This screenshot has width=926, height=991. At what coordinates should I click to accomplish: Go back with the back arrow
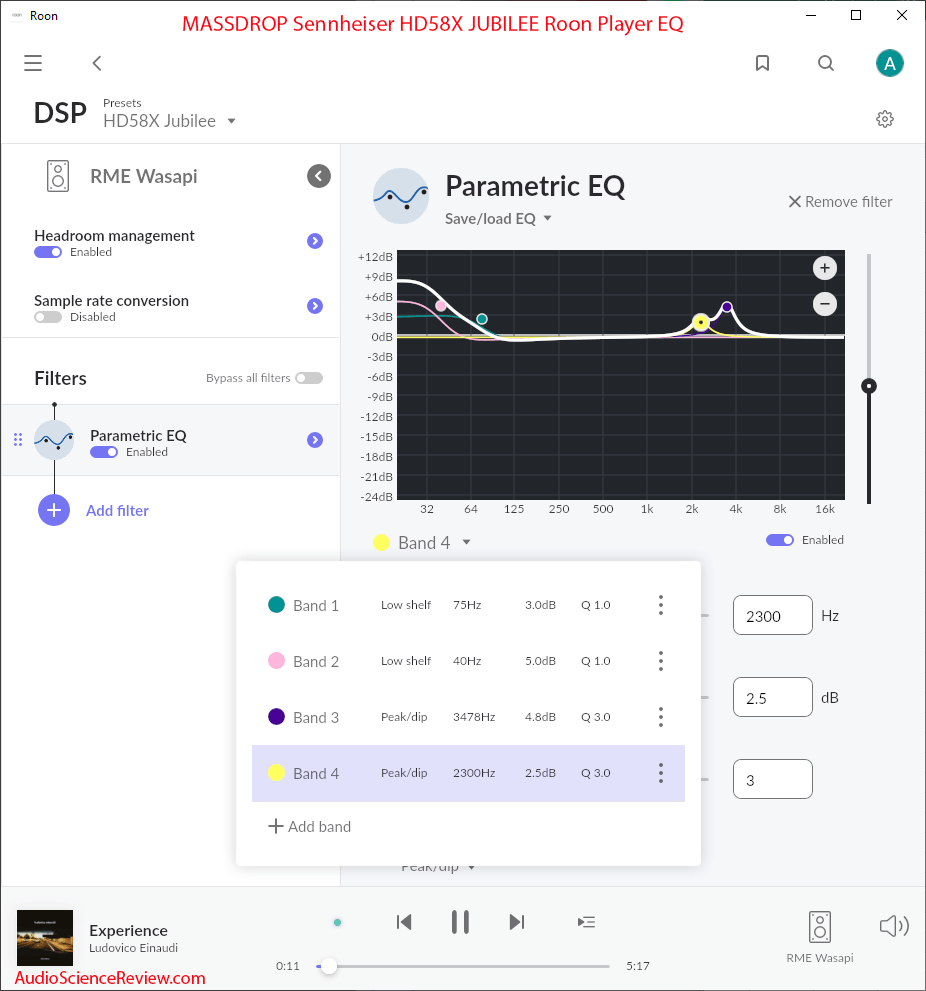pyautogui.click(x=97, y=63)
